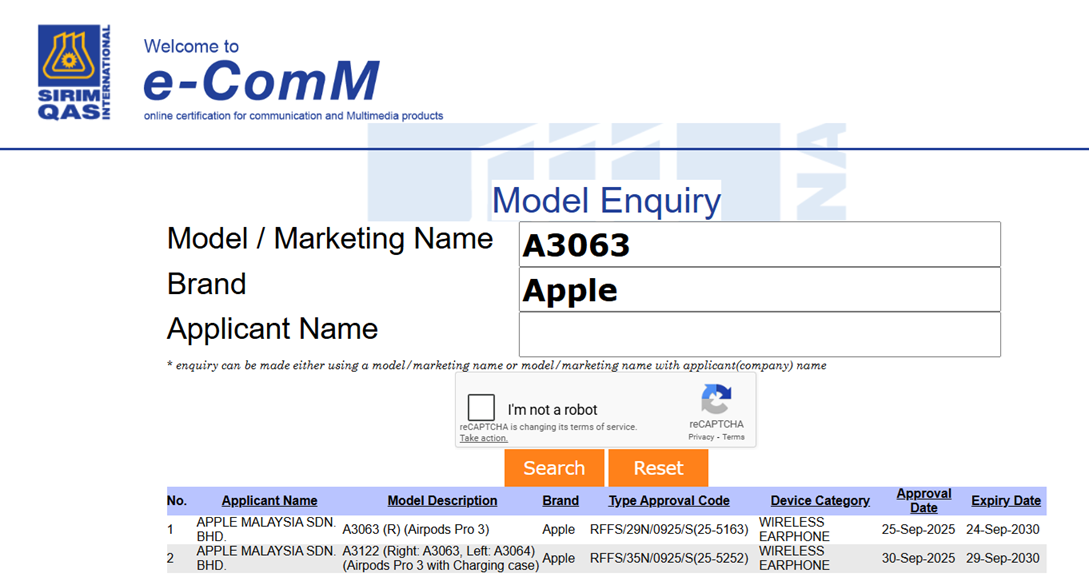Image resolution: width=1089 pixels, height=585 pixels.
Task: Click the reCAPTCHA logo icon
Action: click(716, 401)
